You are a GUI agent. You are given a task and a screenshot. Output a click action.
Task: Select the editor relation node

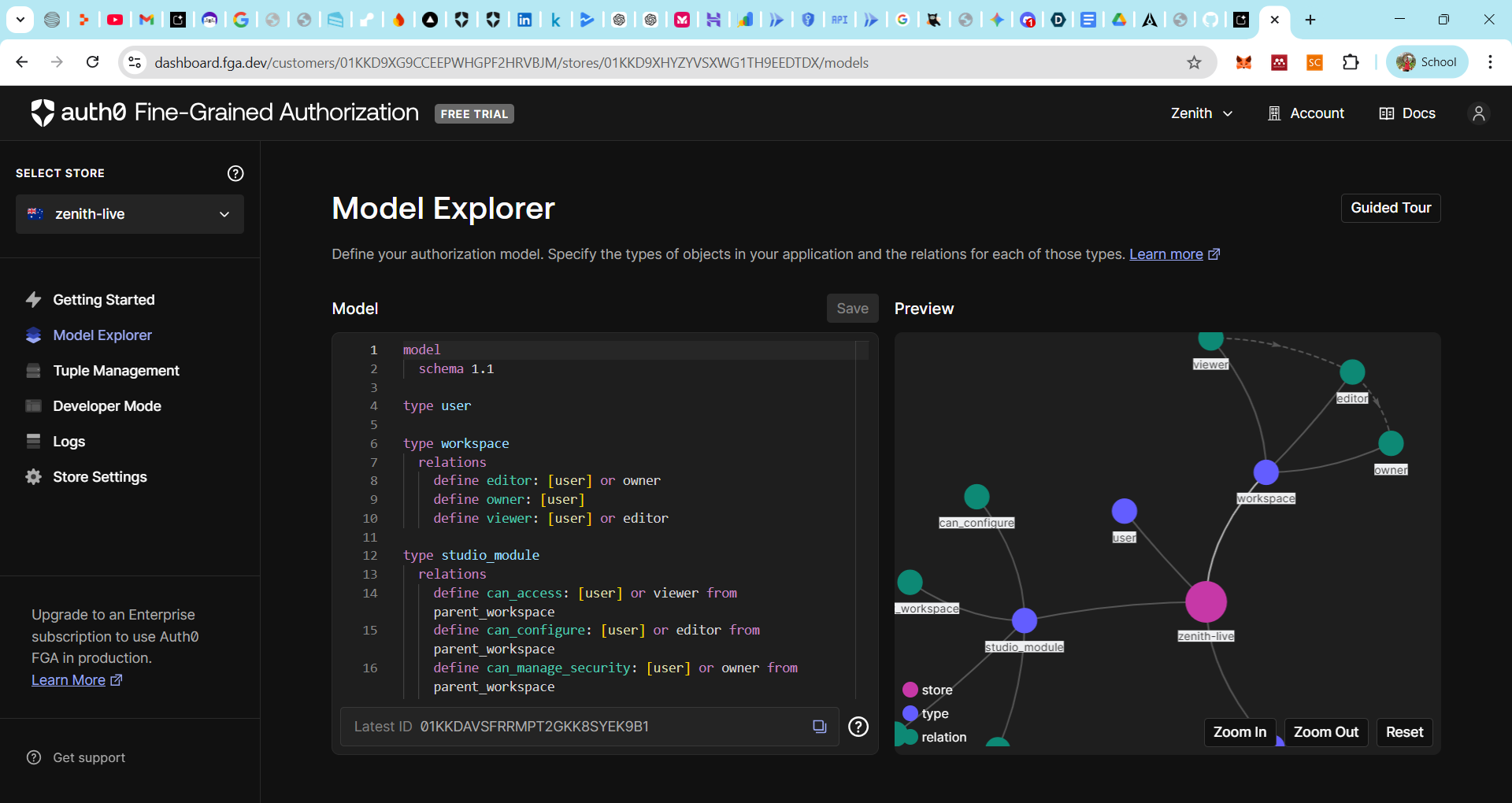[1352, 372]
